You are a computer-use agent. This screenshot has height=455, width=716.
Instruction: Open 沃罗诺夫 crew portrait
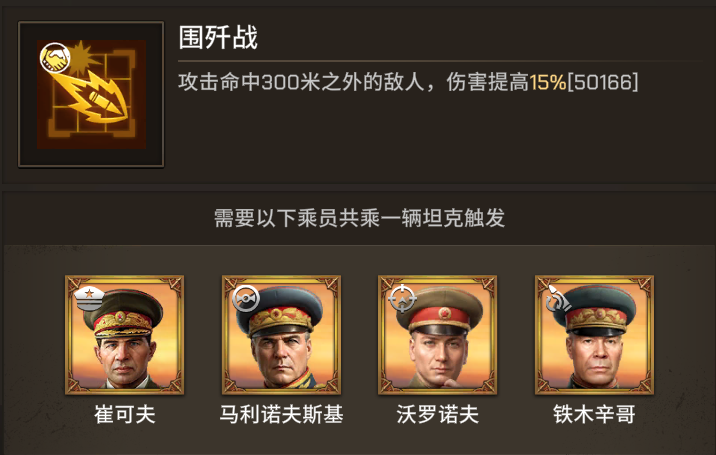coord(437,335)
